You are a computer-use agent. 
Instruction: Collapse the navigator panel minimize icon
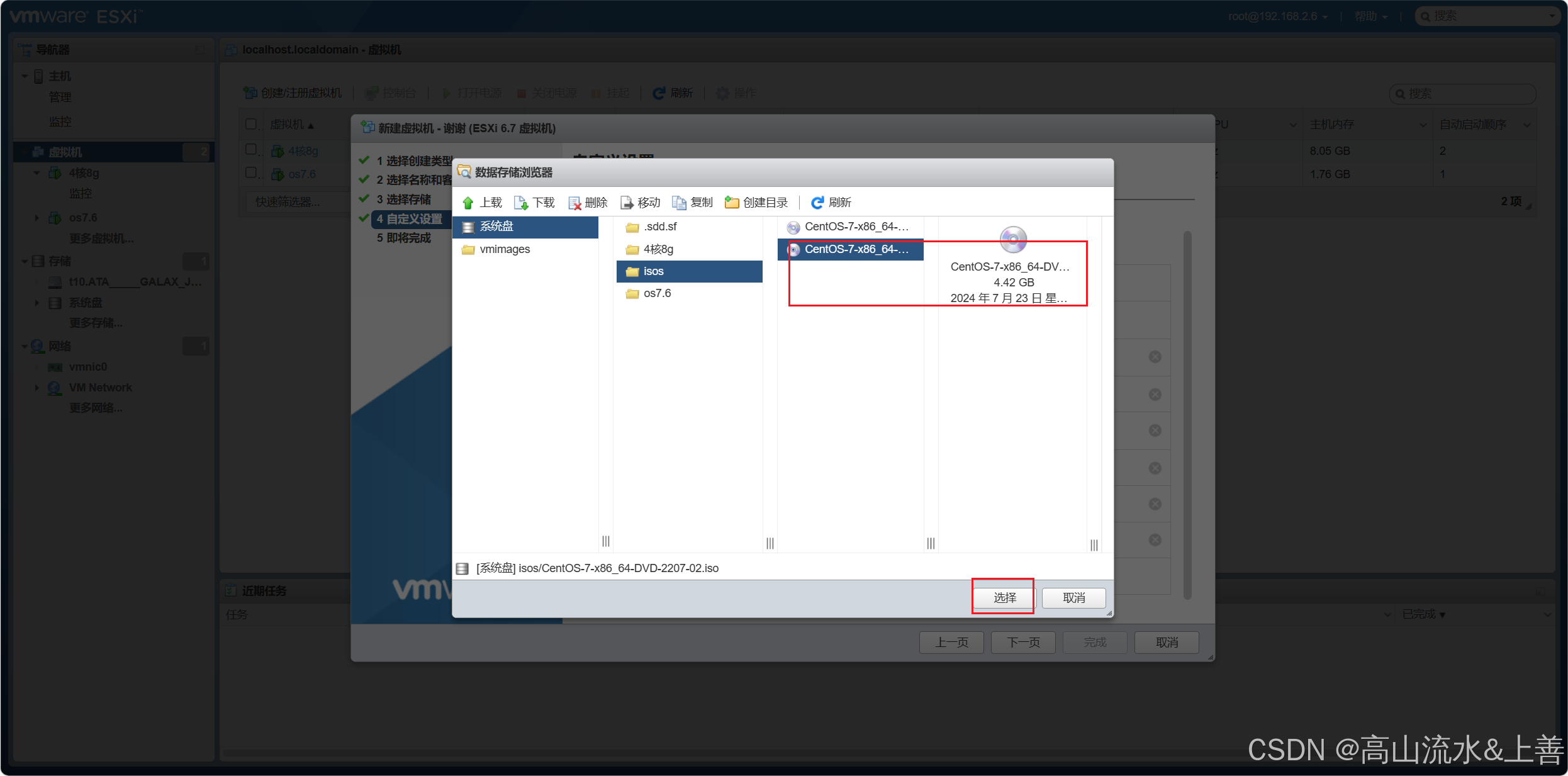pyautogui.click(x=200, y=50)
